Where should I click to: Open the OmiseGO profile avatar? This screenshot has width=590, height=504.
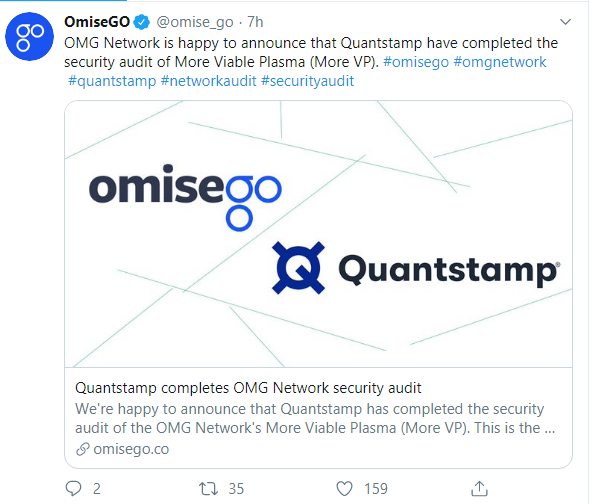pyautogui.click(x=29, y=36)
